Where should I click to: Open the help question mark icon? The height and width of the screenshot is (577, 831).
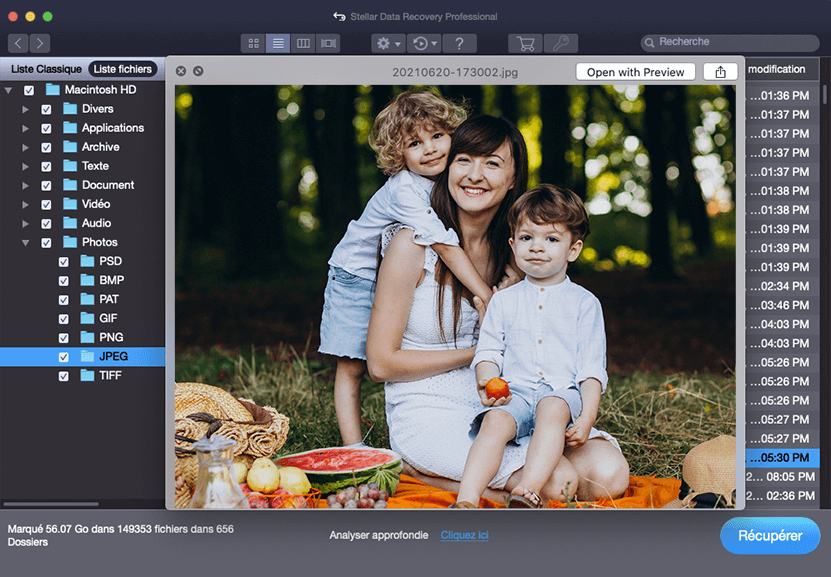459,43
